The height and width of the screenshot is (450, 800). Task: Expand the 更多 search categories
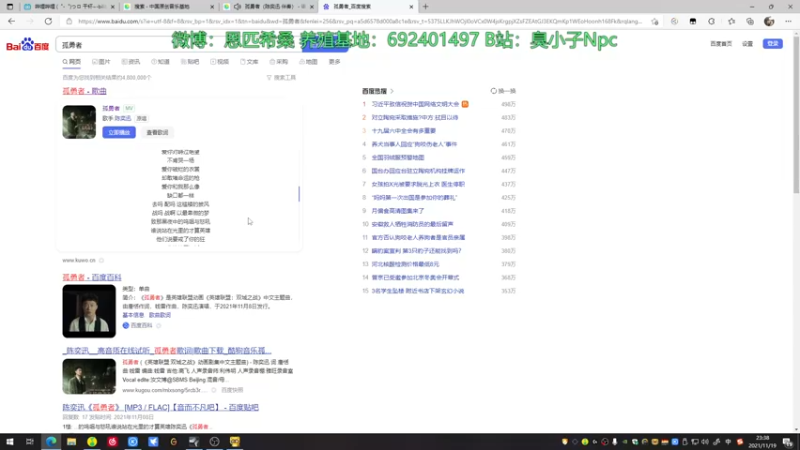pyautogui.click(x=334, y=62)
